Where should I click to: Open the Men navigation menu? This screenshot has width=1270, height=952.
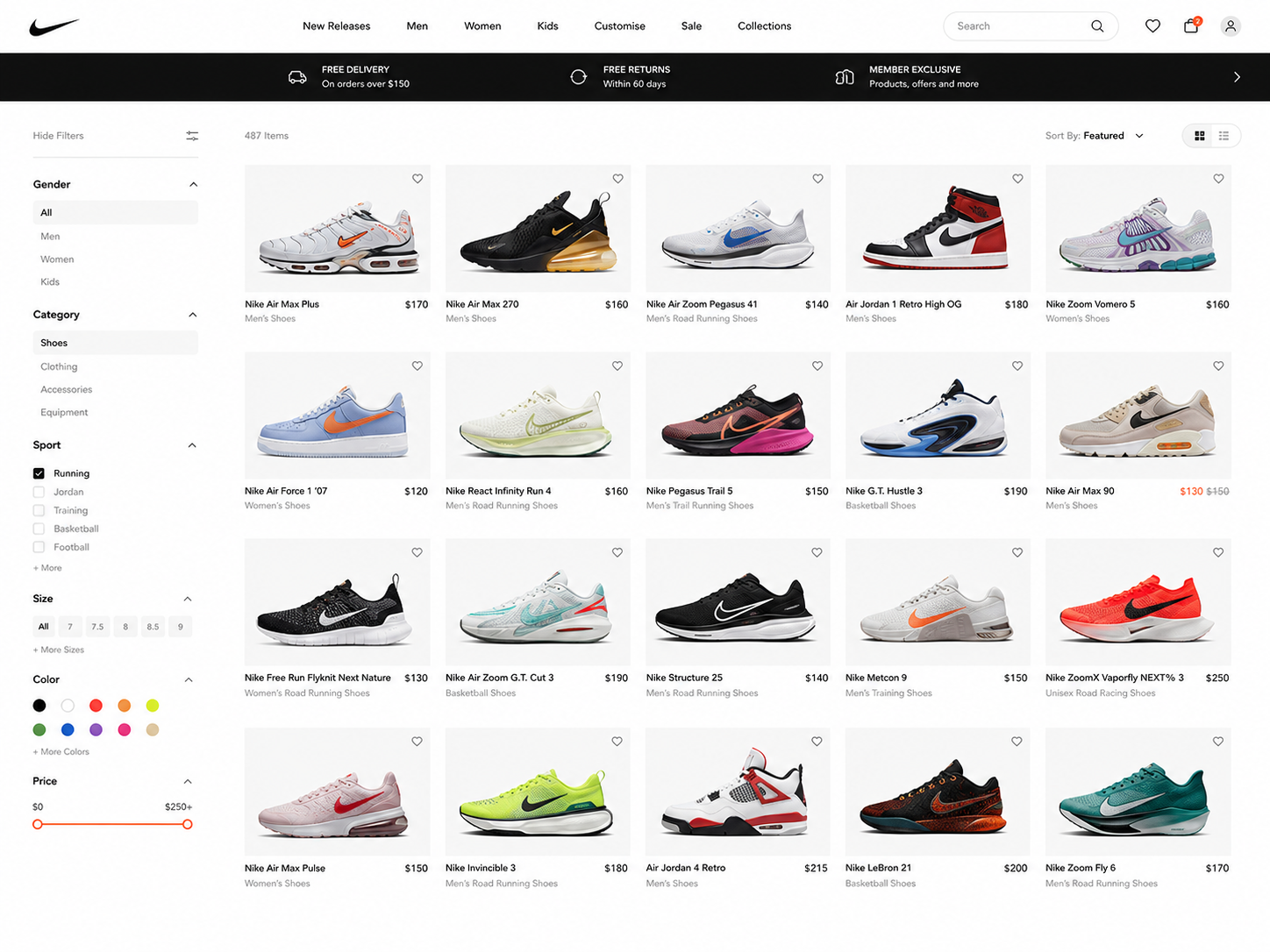(x=417, y=26)
